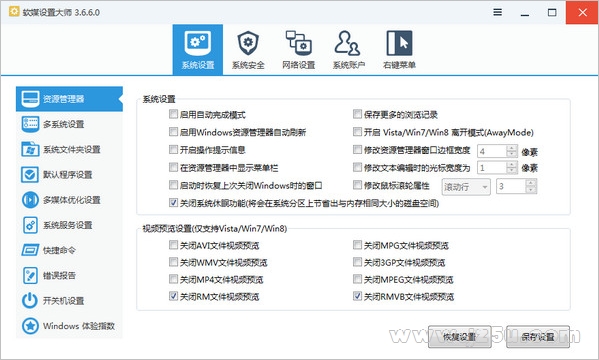Screen dimensions: 599x360
Task: Check 关闭3GP文件视频预览
Action: tap(357, 262)
